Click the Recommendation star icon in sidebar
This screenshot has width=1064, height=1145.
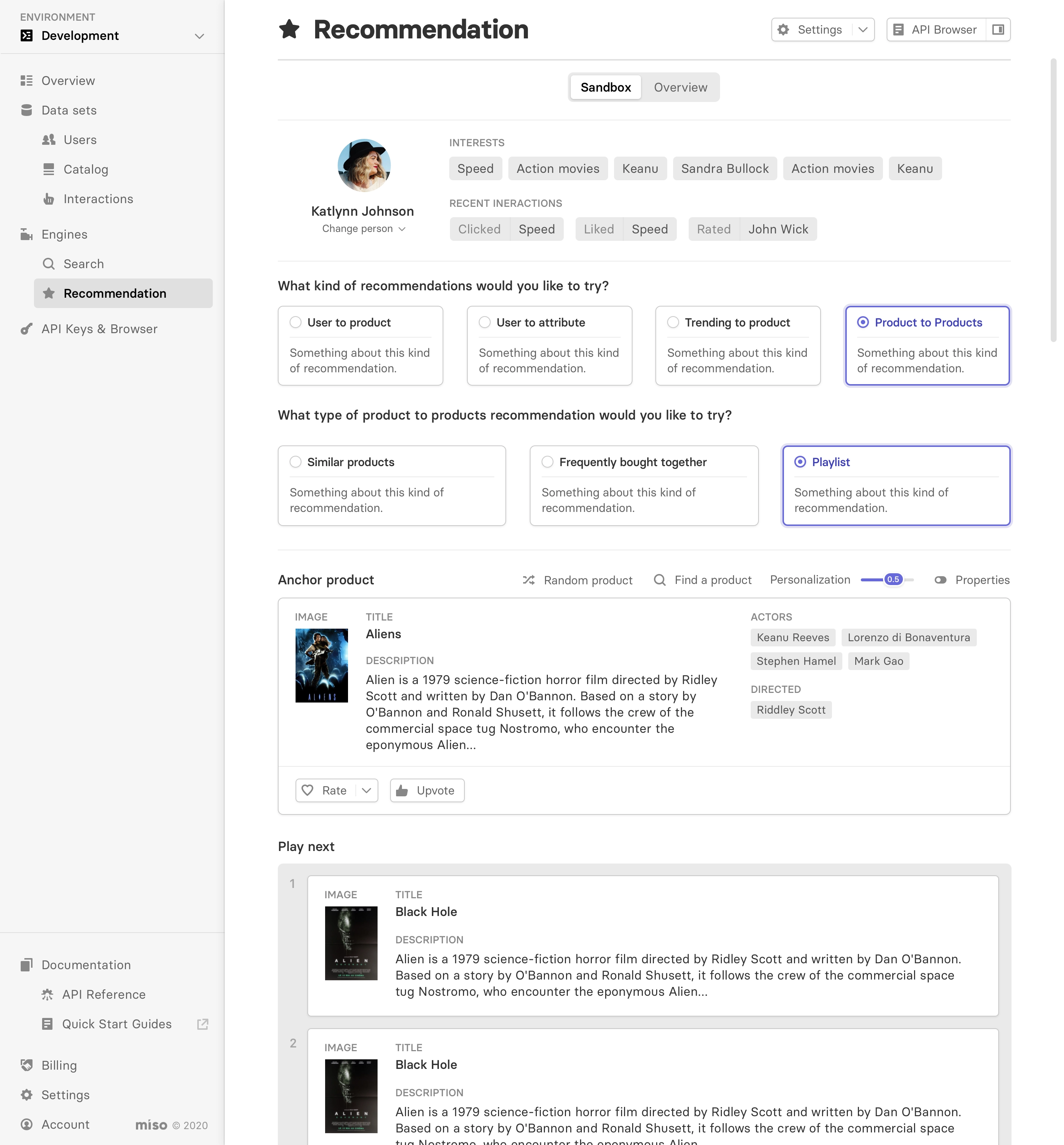[49, 293]
